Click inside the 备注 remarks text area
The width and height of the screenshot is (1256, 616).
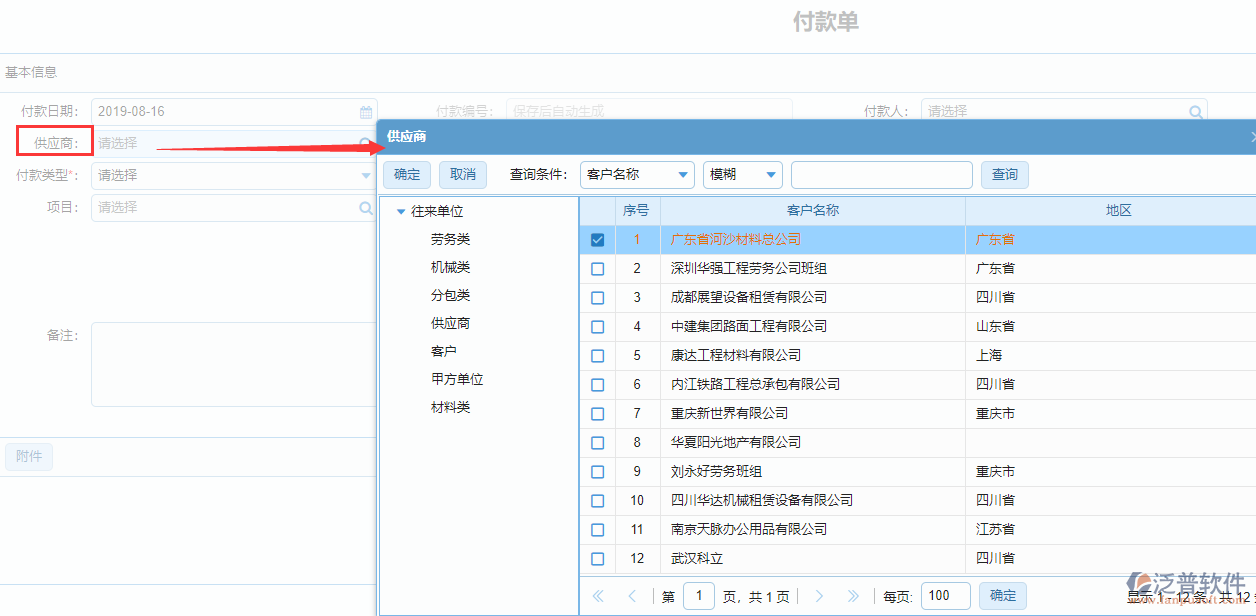(x=230, y=363)
